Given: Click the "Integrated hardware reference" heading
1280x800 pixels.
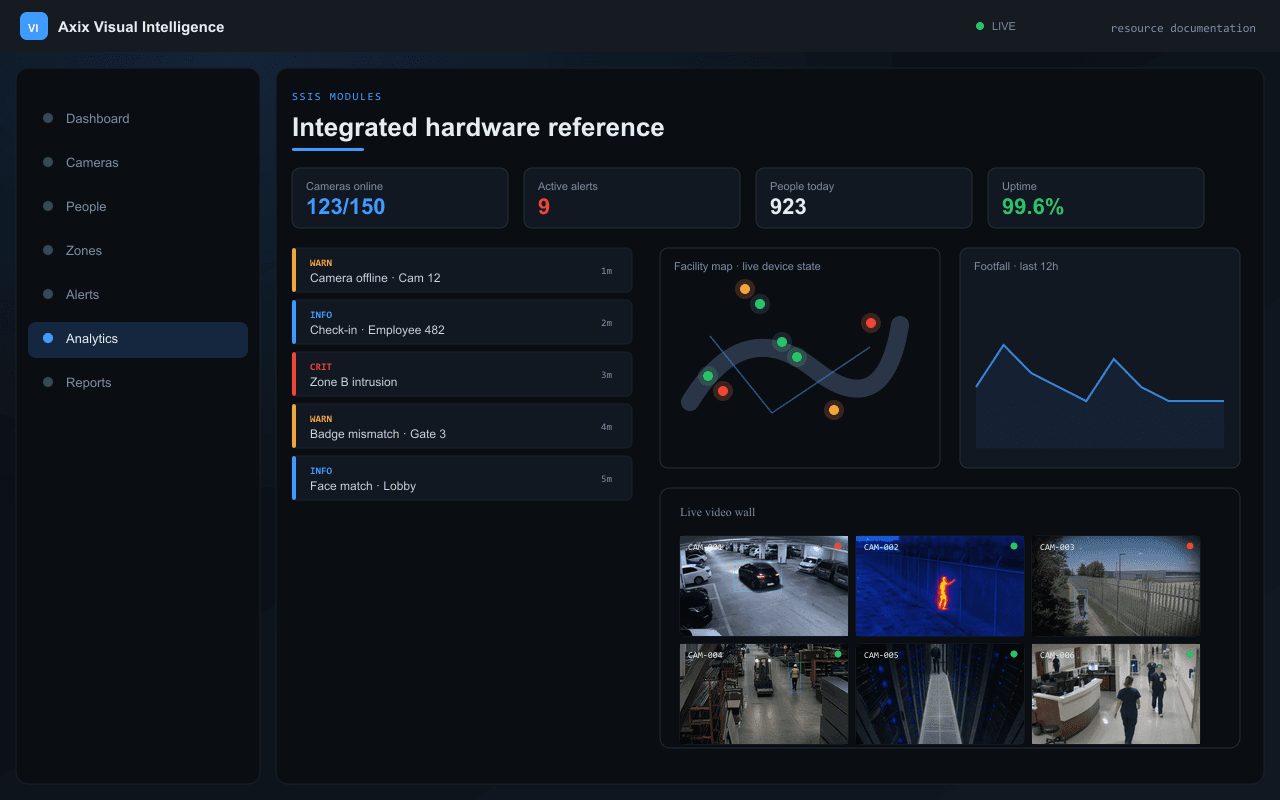Looking at the screenshot, I should [x=478, y=127].
